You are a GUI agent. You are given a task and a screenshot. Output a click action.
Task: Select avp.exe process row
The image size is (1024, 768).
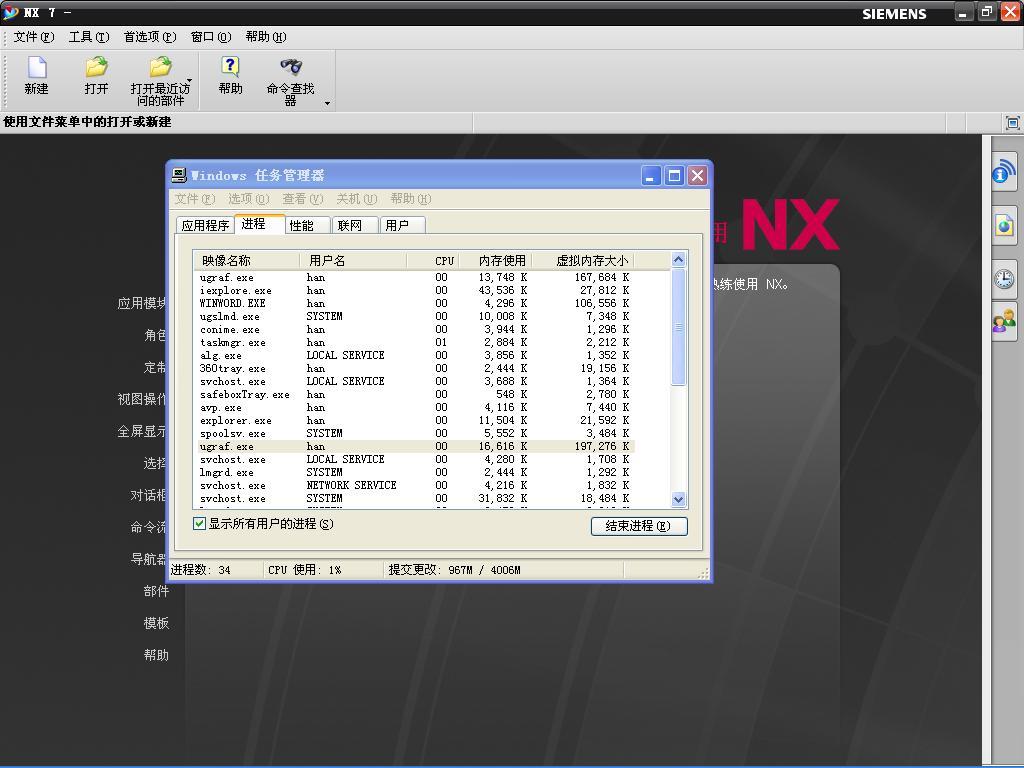(x=415, y=408)
